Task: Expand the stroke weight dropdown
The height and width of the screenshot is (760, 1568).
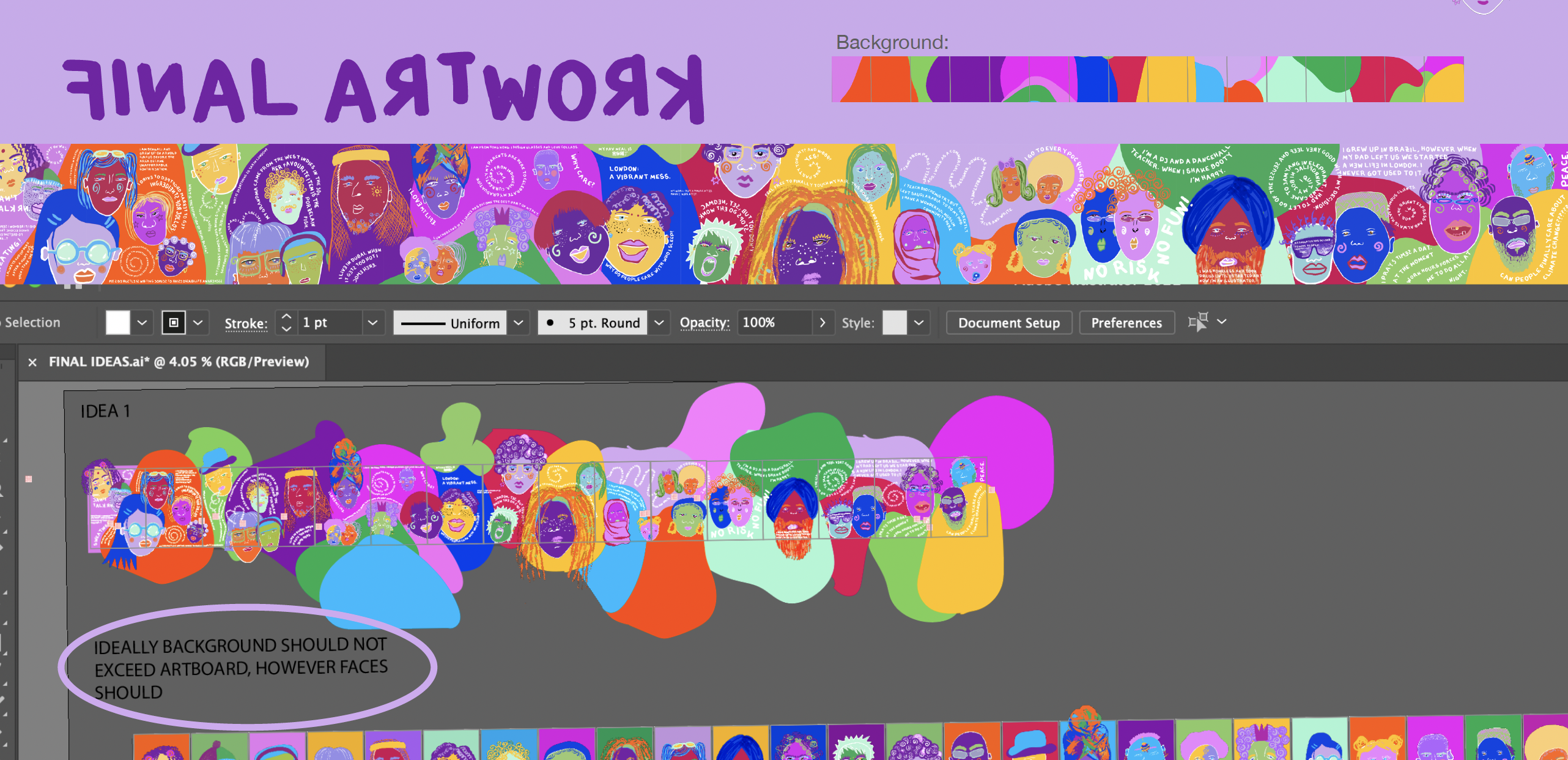Action: pyautogui.click(x=372, y=322)
